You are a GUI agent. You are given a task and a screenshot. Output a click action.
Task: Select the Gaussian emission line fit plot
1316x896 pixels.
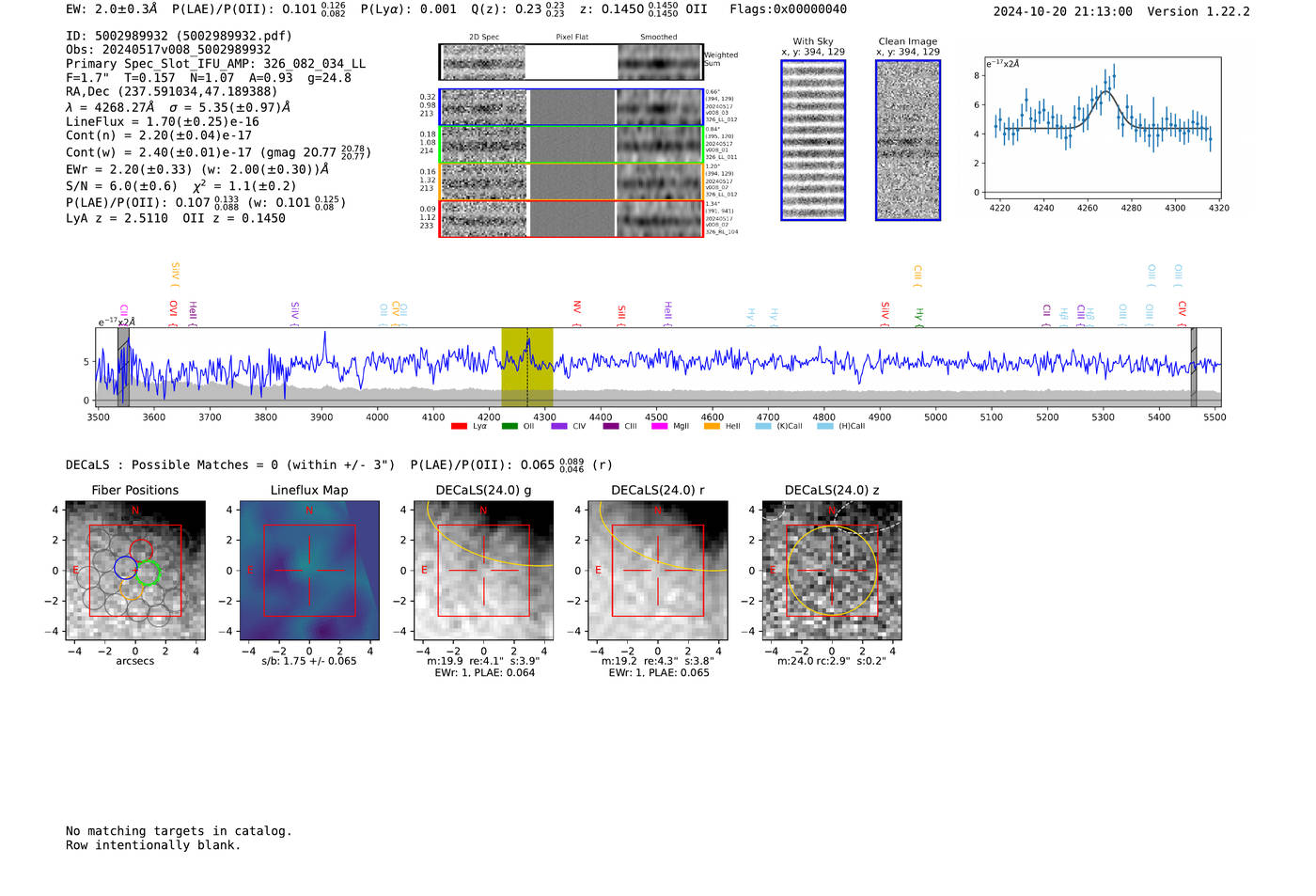click(1102, 129)
